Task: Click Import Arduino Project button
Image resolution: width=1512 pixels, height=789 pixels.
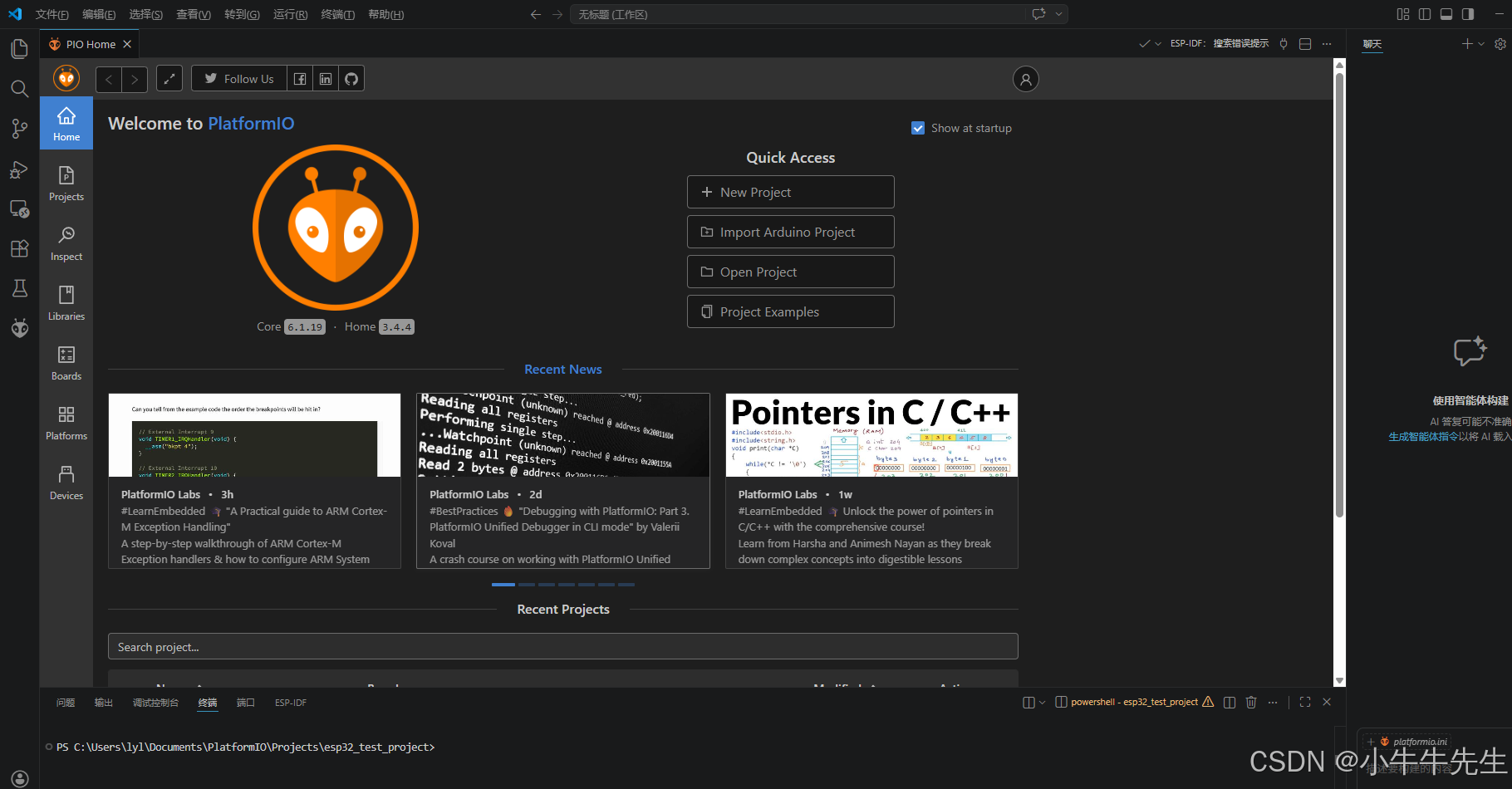Action: click(791, 232)
